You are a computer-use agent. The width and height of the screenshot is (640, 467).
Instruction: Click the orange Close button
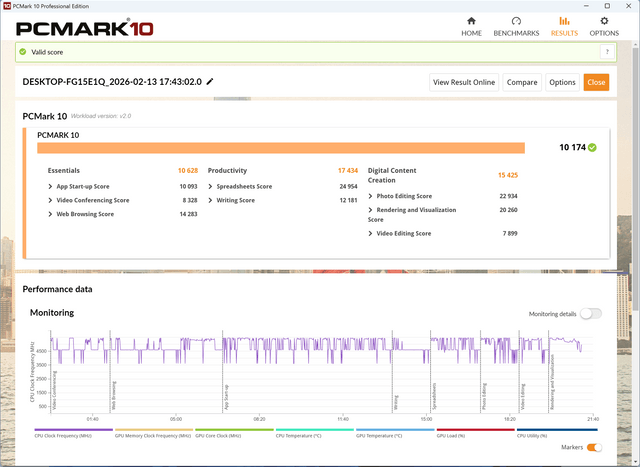click(x=596, y=82)
